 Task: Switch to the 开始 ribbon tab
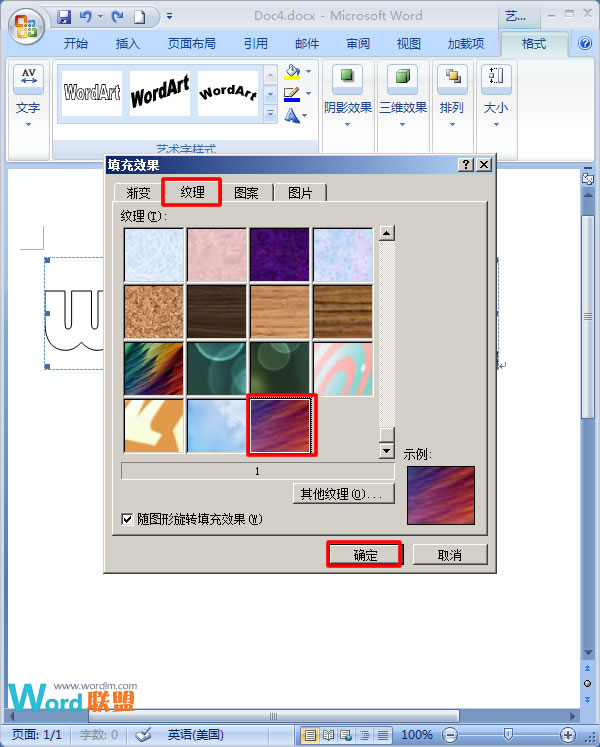[76, 44]
